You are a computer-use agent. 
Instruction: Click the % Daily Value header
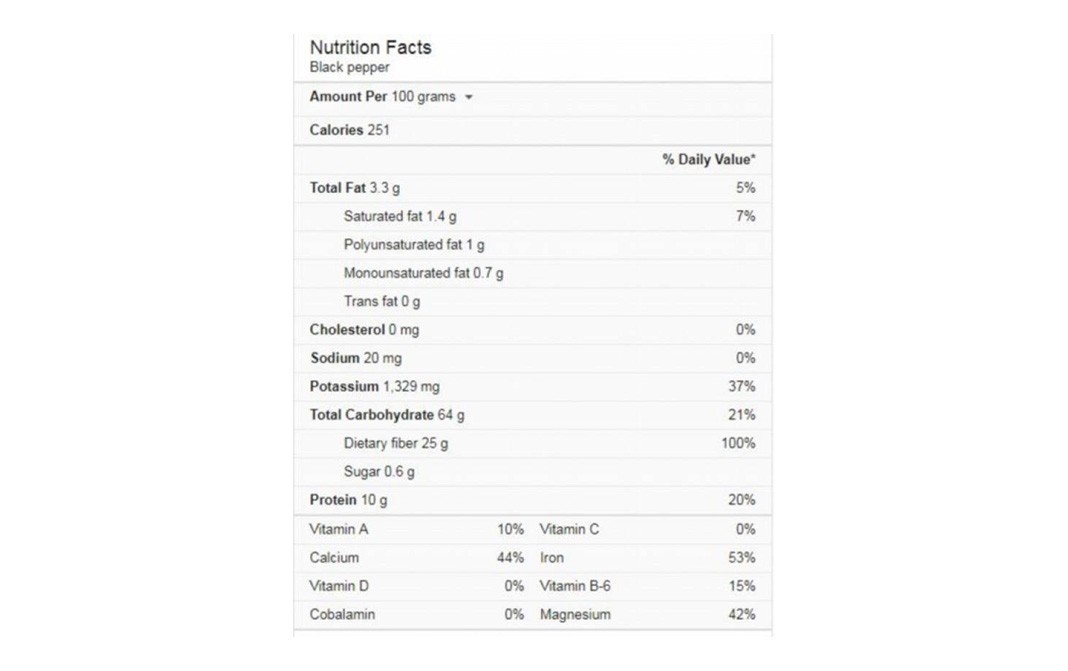pos(709,159)
